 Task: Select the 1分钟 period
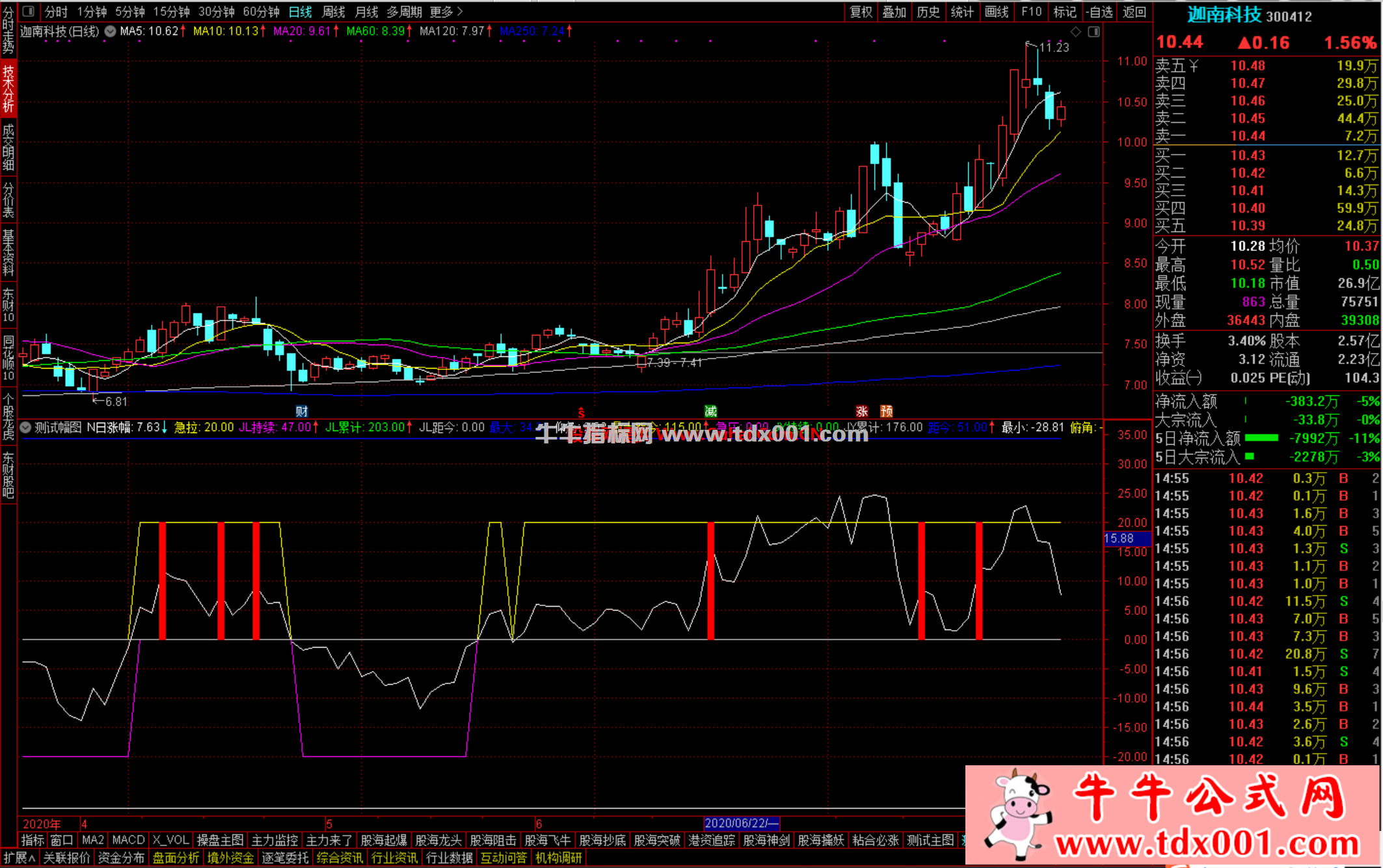click(92, 12)
